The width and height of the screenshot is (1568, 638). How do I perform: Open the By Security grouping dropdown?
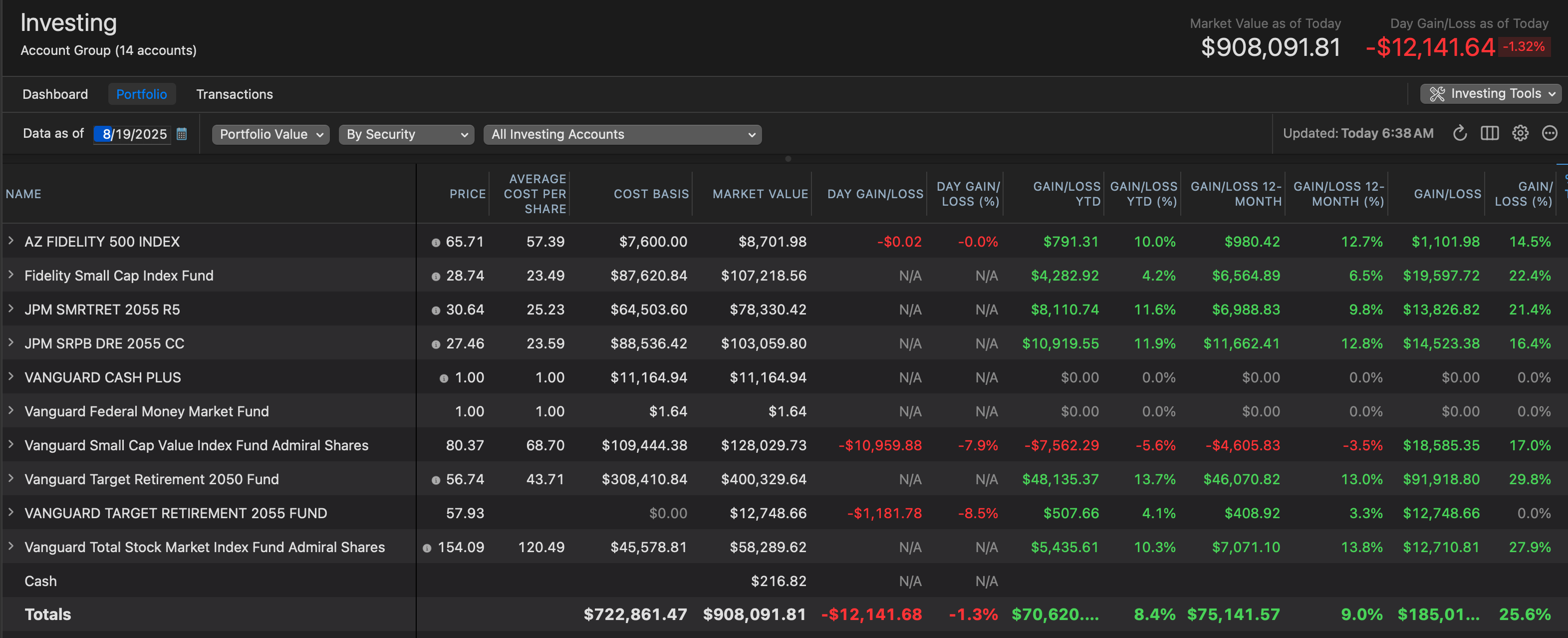click(406, 135)
